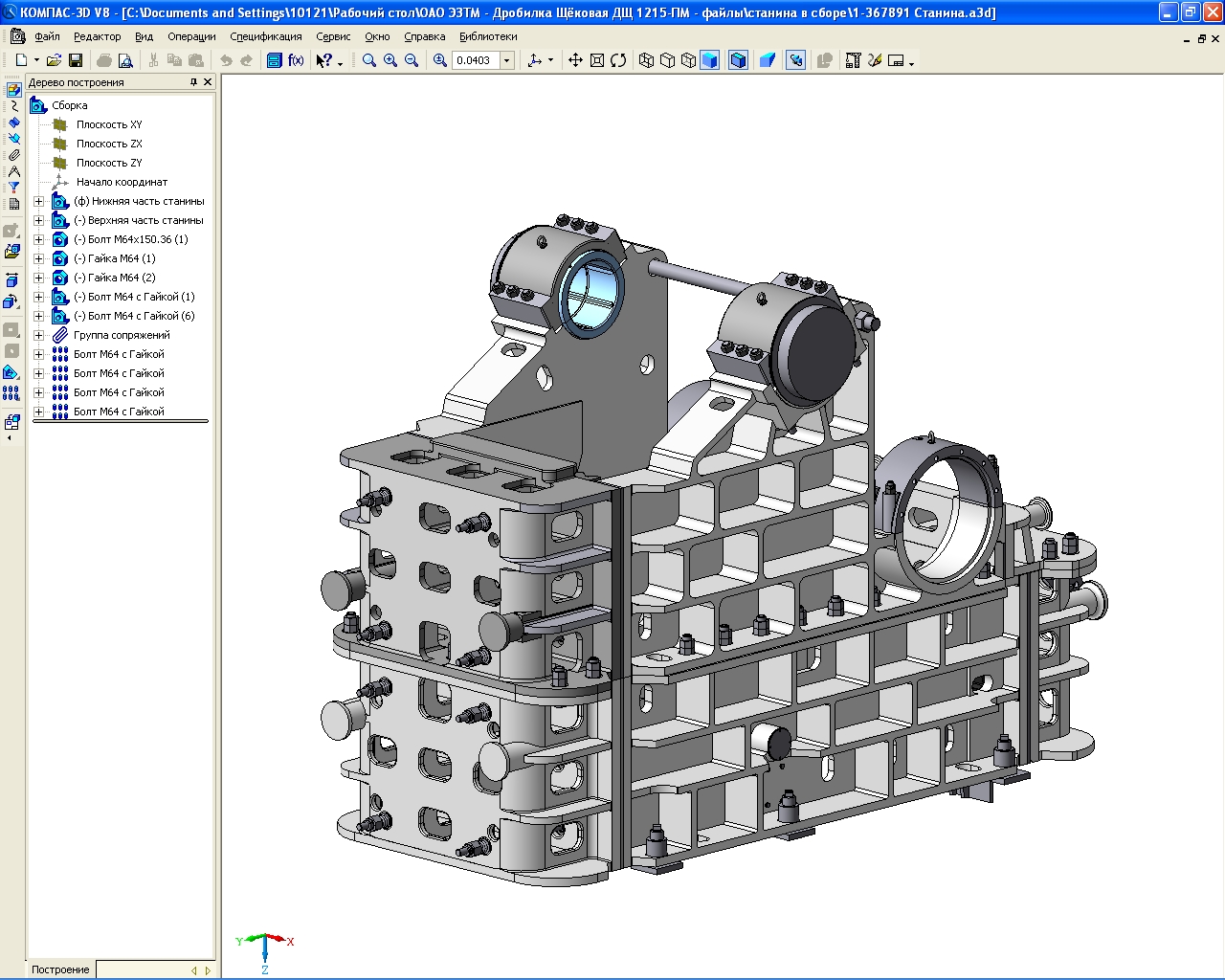Image resolution: width=1225 pixels, height=980 pixels.
Task: Open the Спецификация menu
Action: coord(266,36)
